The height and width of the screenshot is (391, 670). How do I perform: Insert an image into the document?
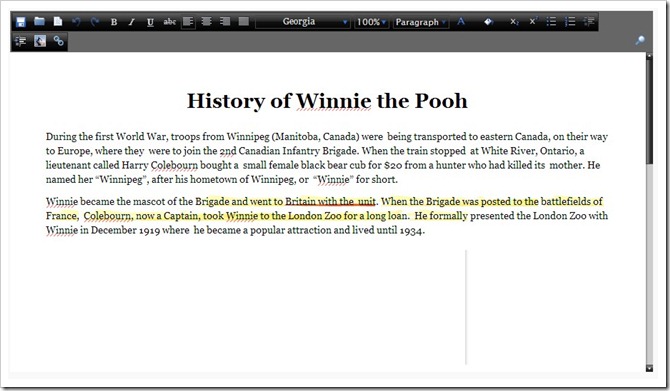pos(40,41)
